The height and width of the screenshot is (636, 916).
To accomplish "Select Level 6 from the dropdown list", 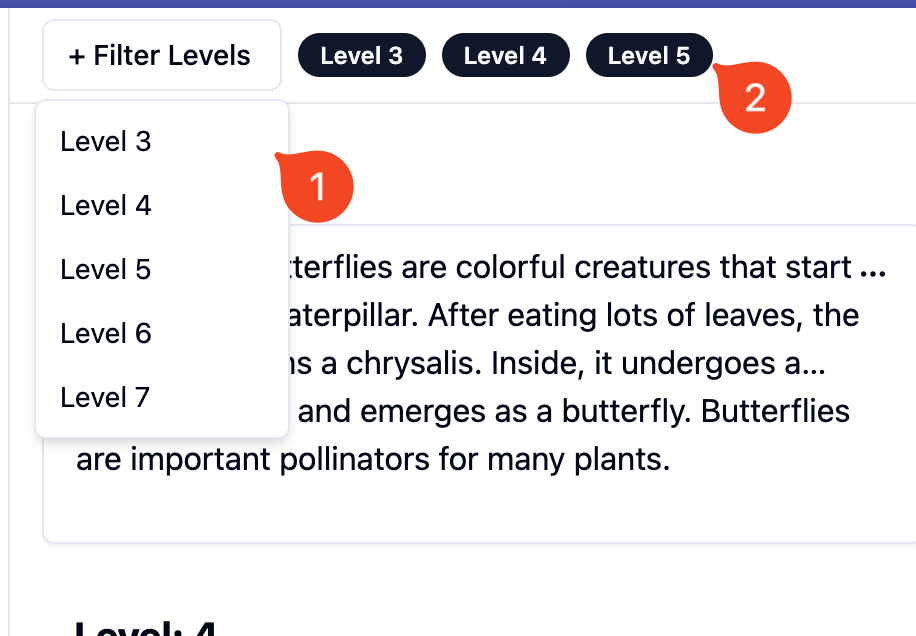I will tap(106, 334).
